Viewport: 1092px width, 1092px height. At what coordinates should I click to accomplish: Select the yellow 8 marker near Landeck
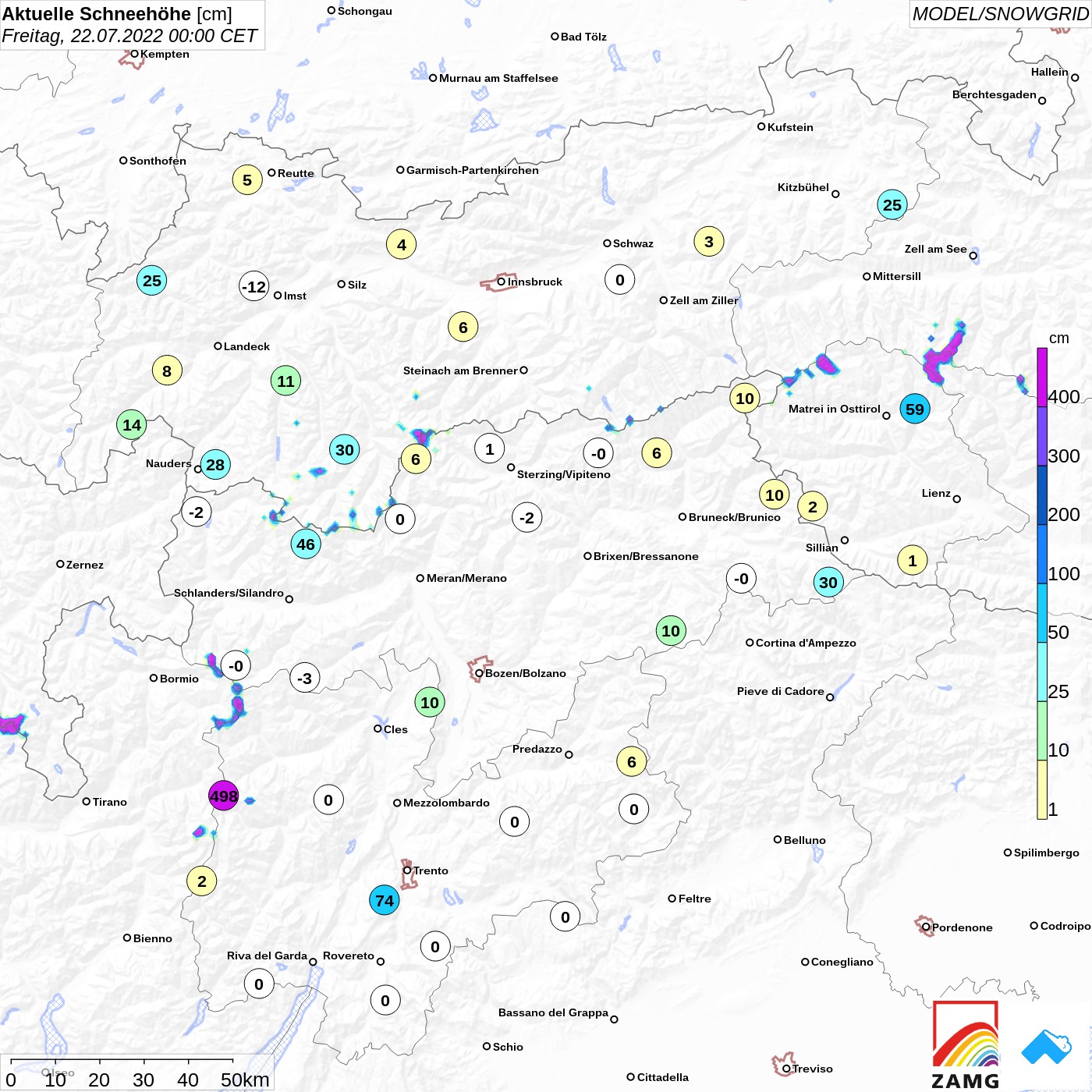tap(167, 370)
